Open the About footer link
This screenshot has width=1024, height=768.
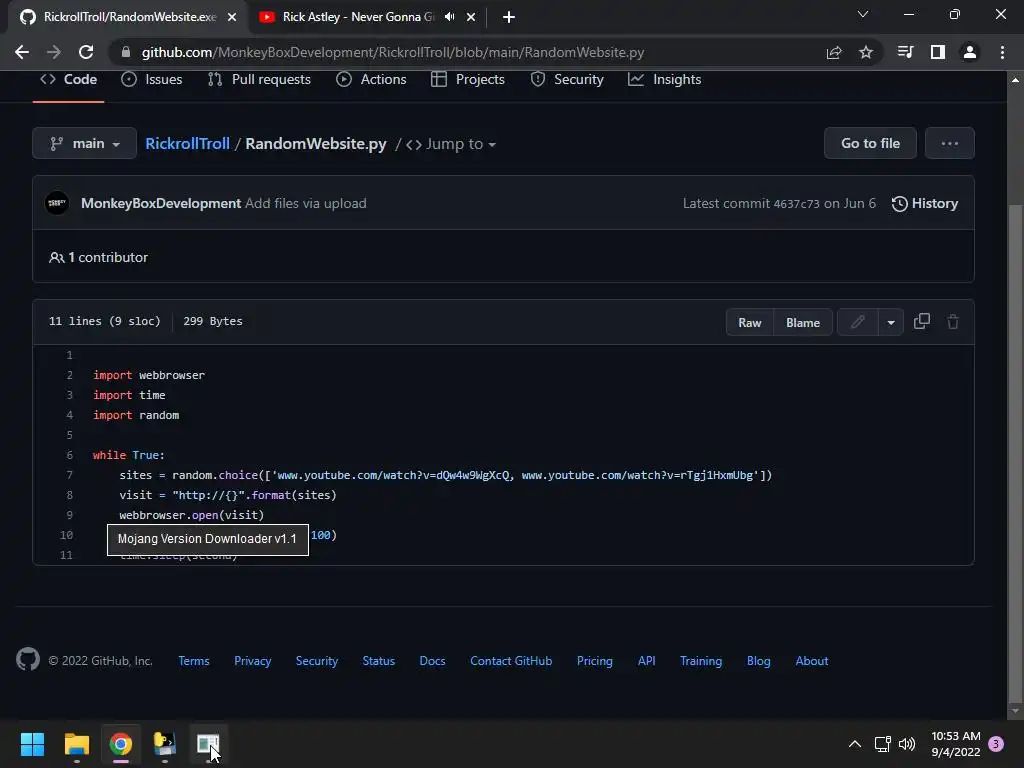812,661
